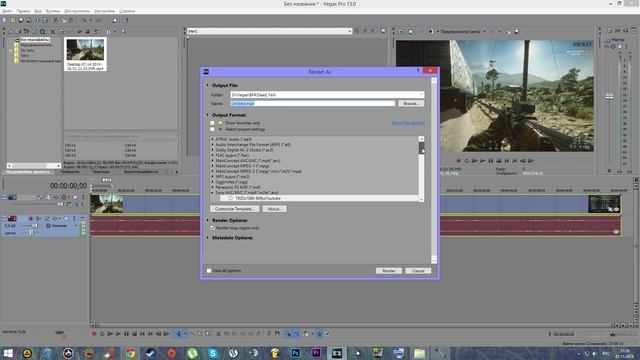The image size is (640, 360).
Task: Click Stop button under video preview
Action: (498, 161)
